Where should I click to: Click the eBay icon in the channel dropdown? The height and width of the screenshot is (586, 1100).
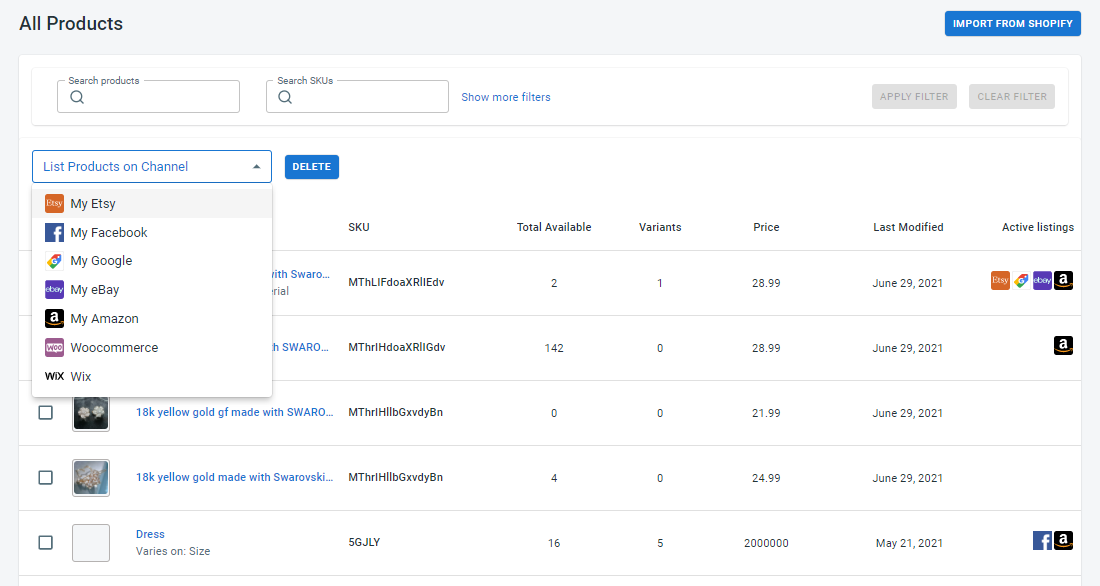tap(54, 290)
